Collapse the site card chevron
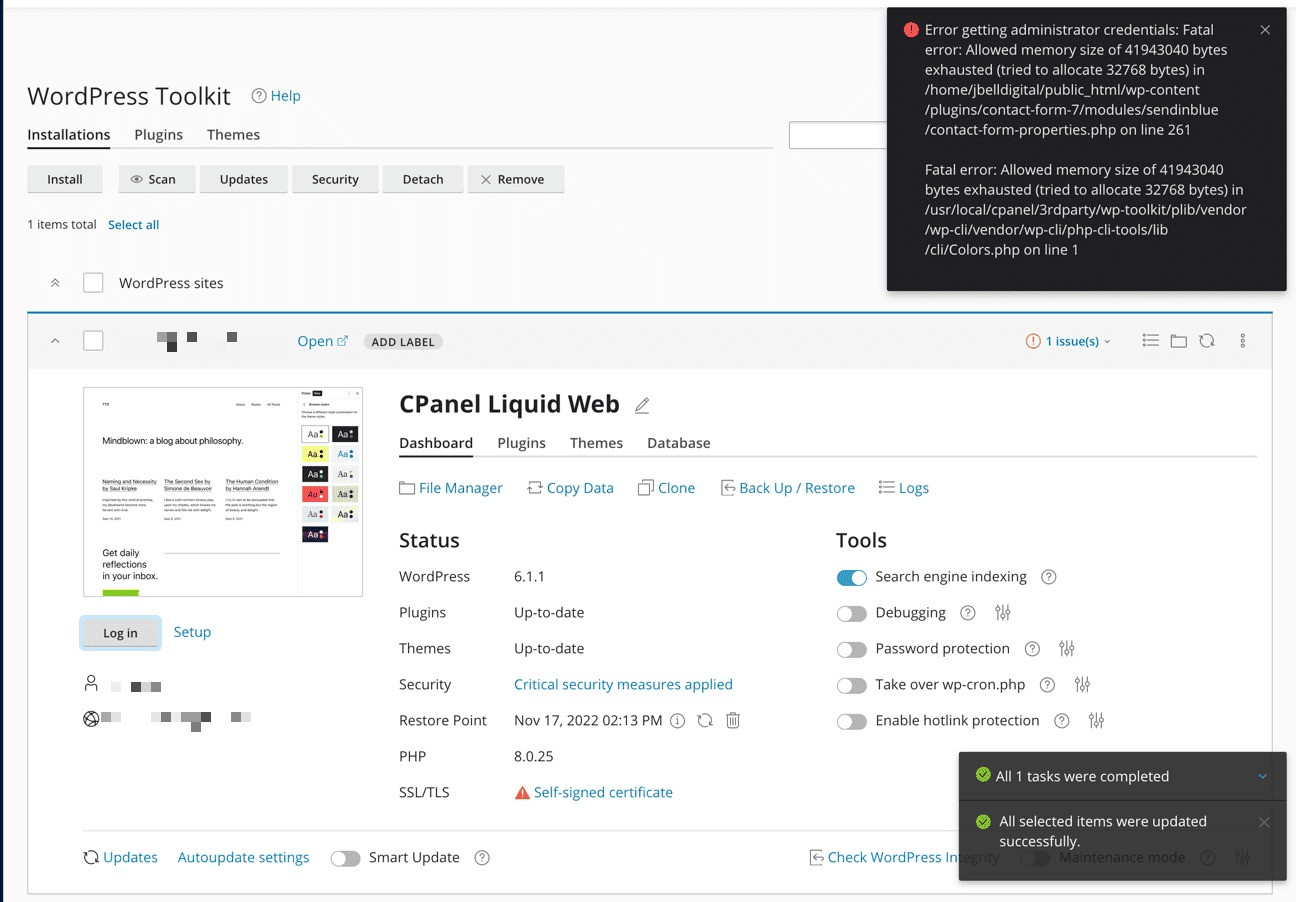This screenshot has width=1296, height=902. 55,341
